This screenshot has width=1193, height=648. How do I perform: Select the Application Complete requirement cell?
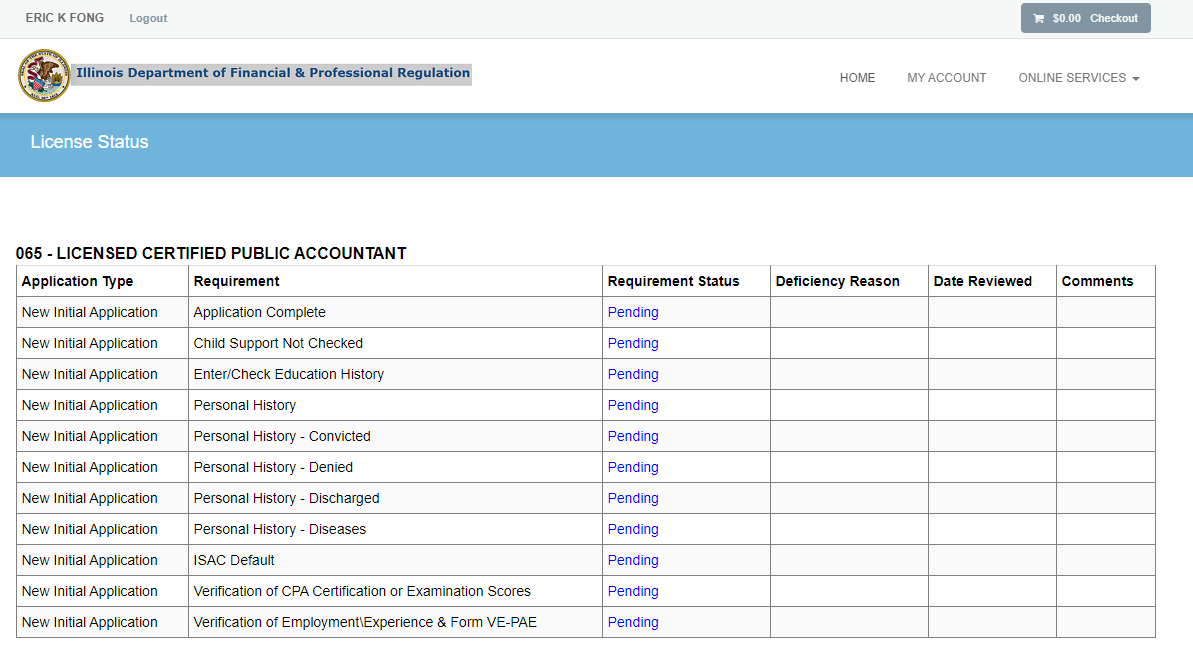(396, 313)
